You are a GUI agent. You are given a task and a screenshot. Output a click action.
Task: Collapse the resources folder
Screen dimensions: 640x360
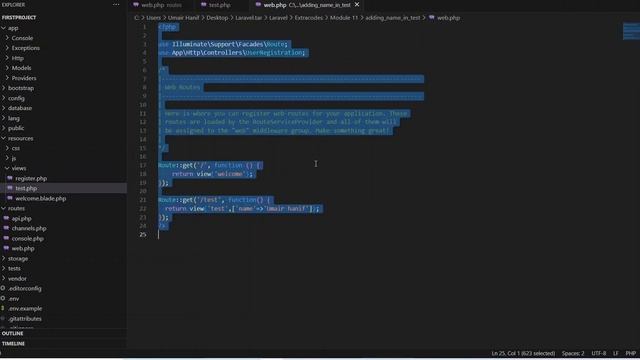click(x=20, y=138)
